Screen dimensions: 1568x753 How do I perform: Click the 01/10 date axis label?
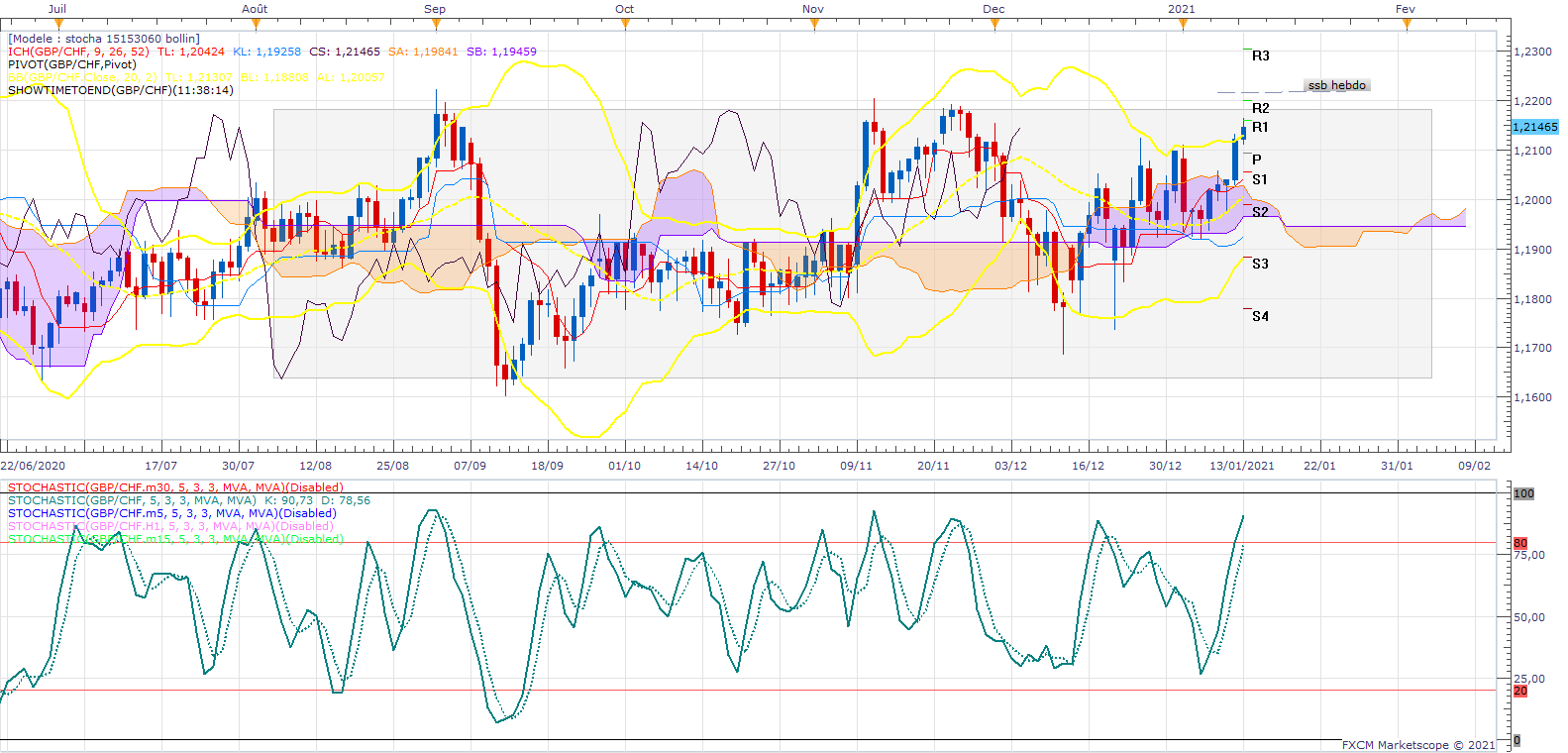pos(624,466)
